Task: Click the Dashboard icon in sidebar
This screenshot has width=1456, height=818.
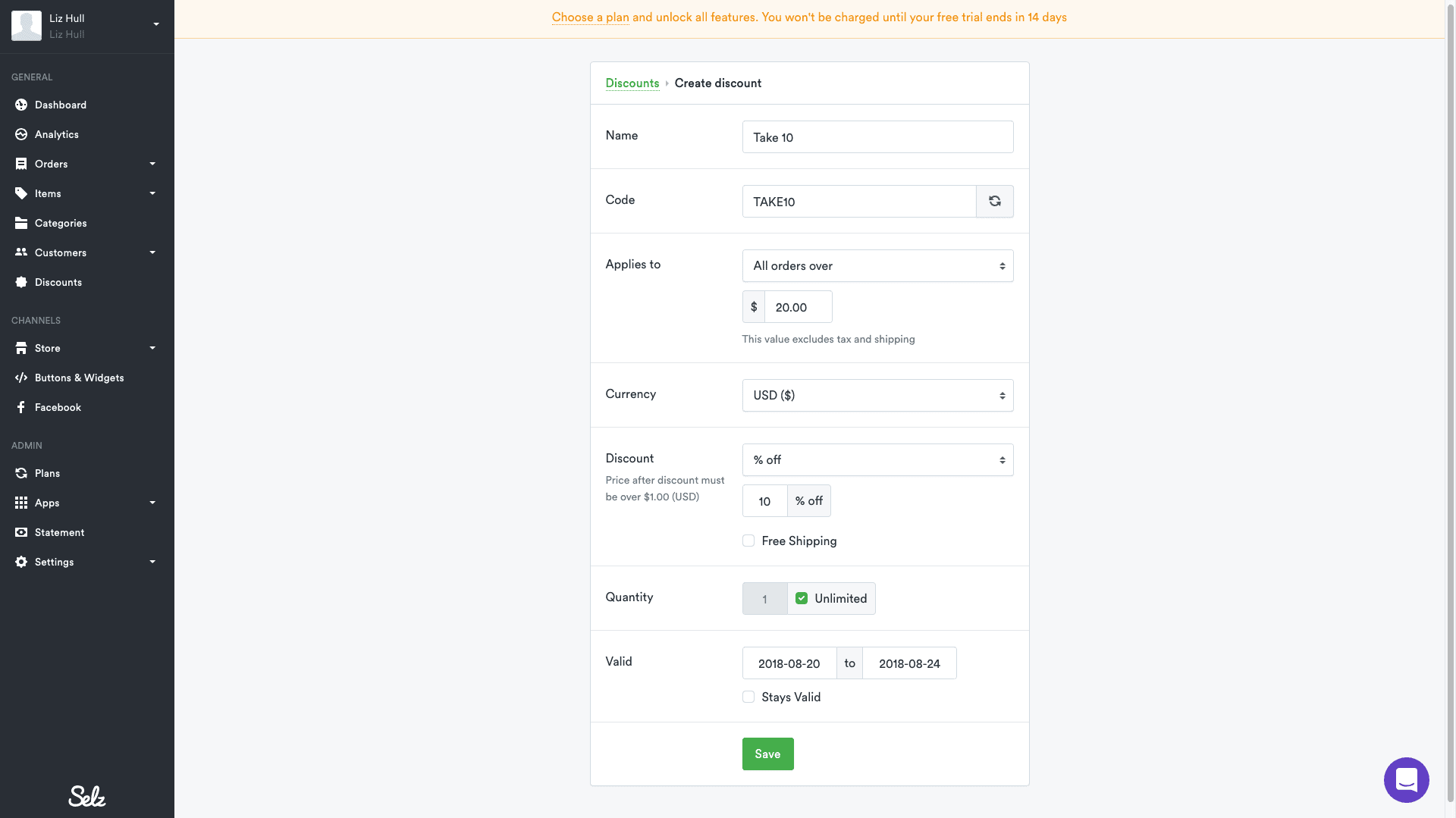Action: [x=21, y=105]
